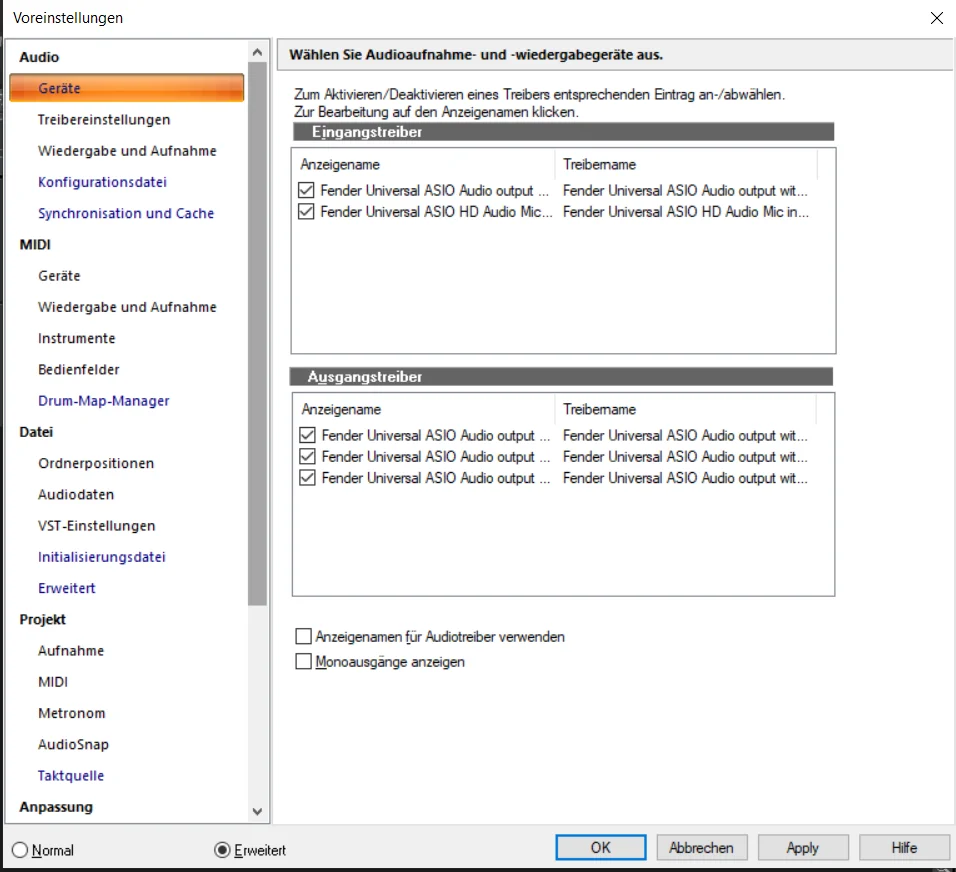
Task: Close the Voreinstellungen dialog
Action: click(936, 18)
